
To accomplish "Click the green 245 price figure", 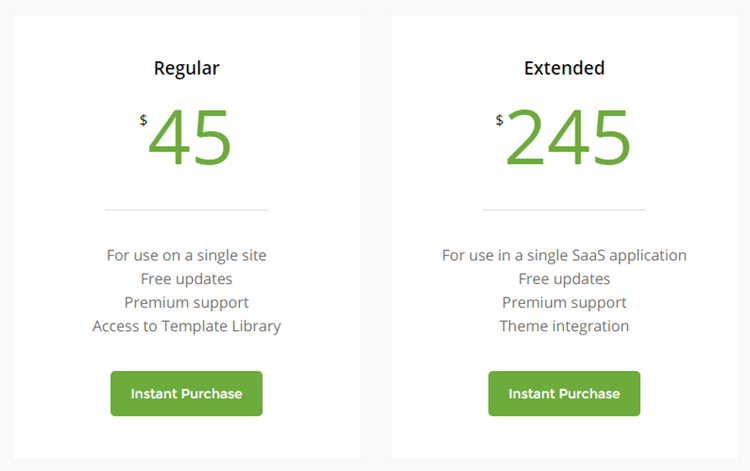I will (x=568, y=138).
